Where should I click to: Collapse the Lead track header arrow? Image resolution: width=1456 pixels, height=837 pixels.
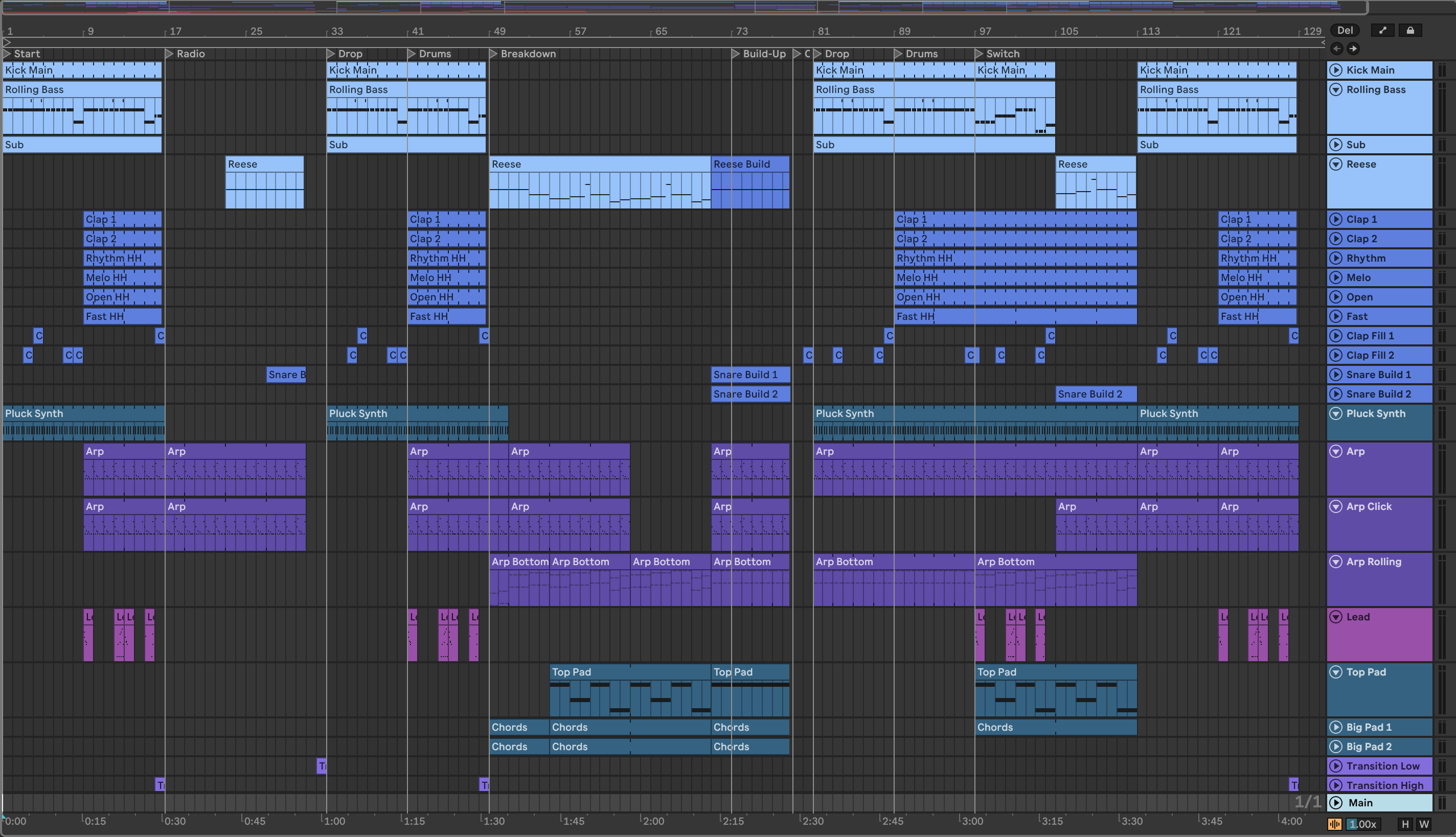tap(1336, 617)
